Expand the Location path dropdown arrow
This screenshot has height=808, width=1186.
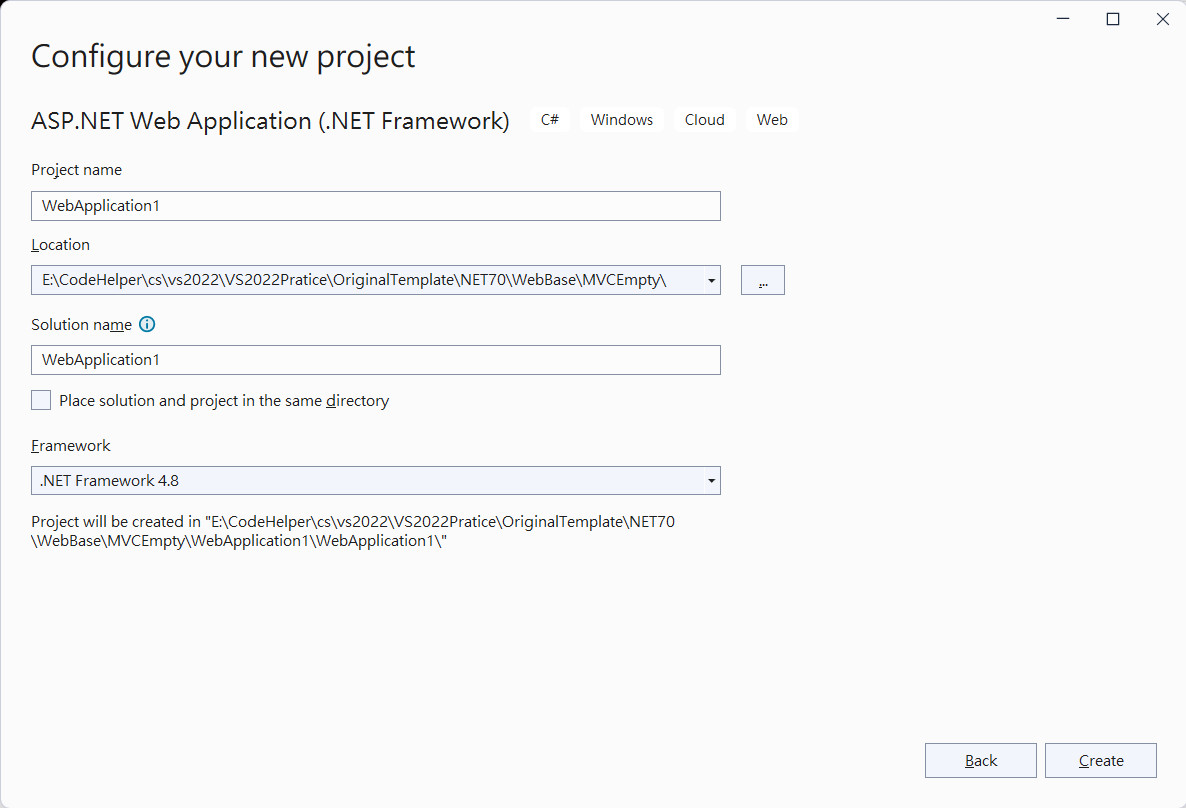(711, 281)
